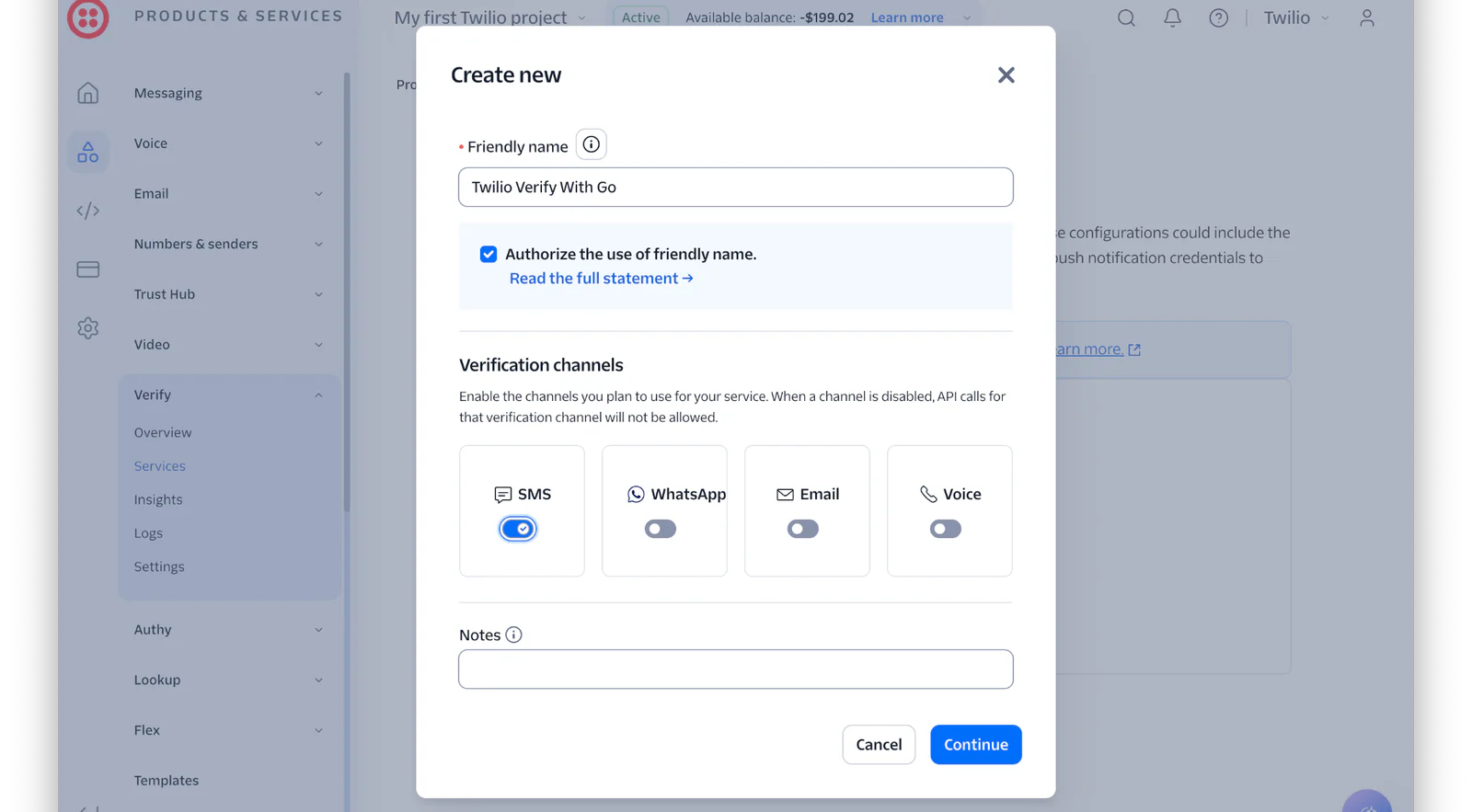Expand the Trust Hub section

coord(228,294)
